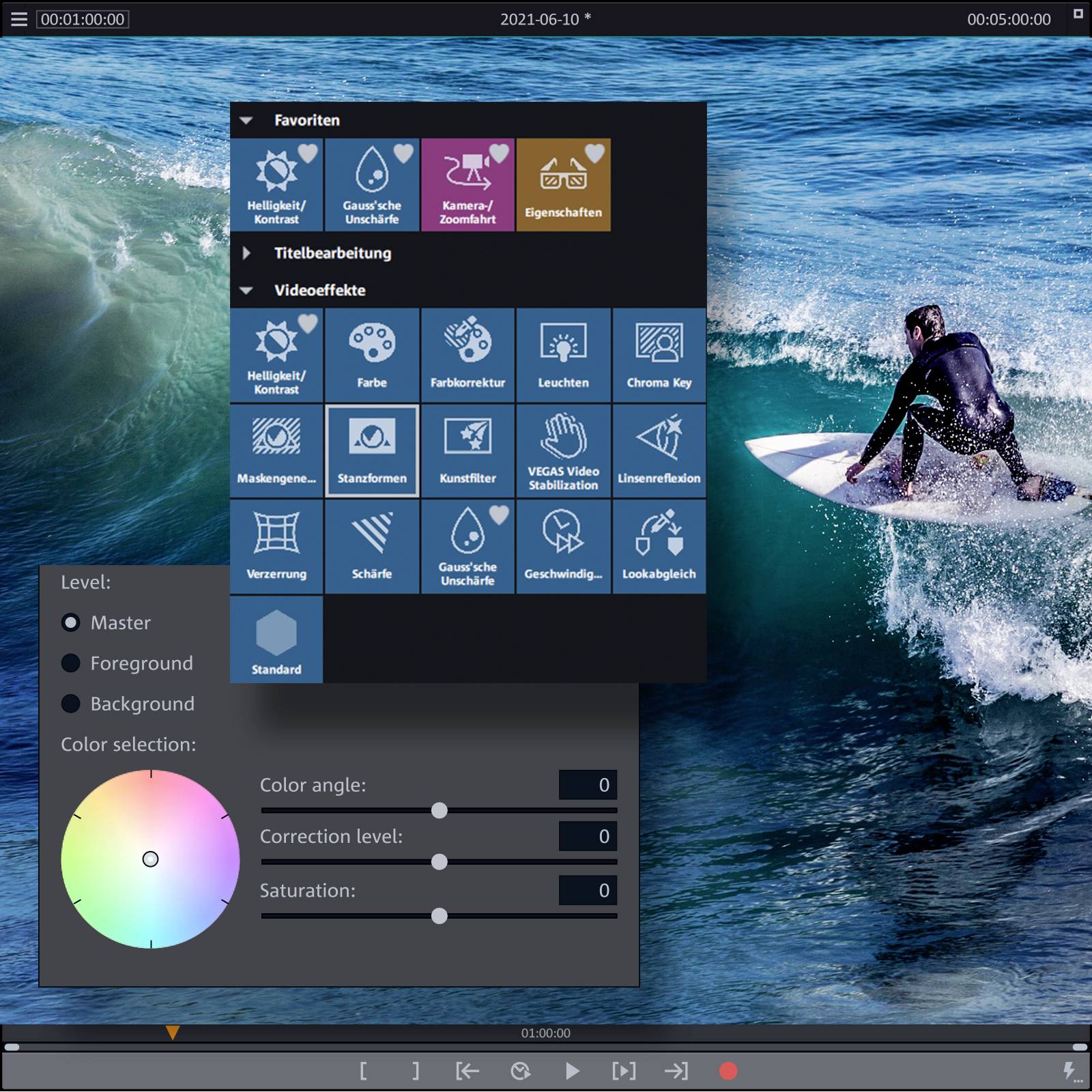1092x1092 pixels.
Task: Switch level to Foreground
Action: point(71,663)
